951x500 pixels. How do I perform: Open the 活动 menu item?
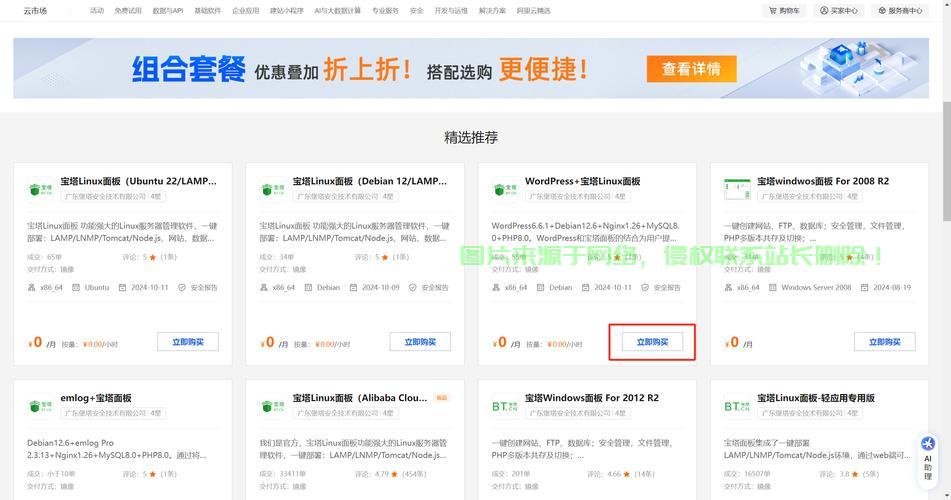[97, 10]
